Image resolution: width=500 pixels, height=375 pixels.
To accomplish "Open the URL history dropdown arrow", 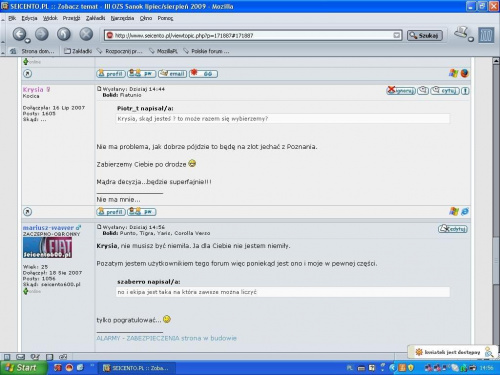I will (x=396, y=35).
